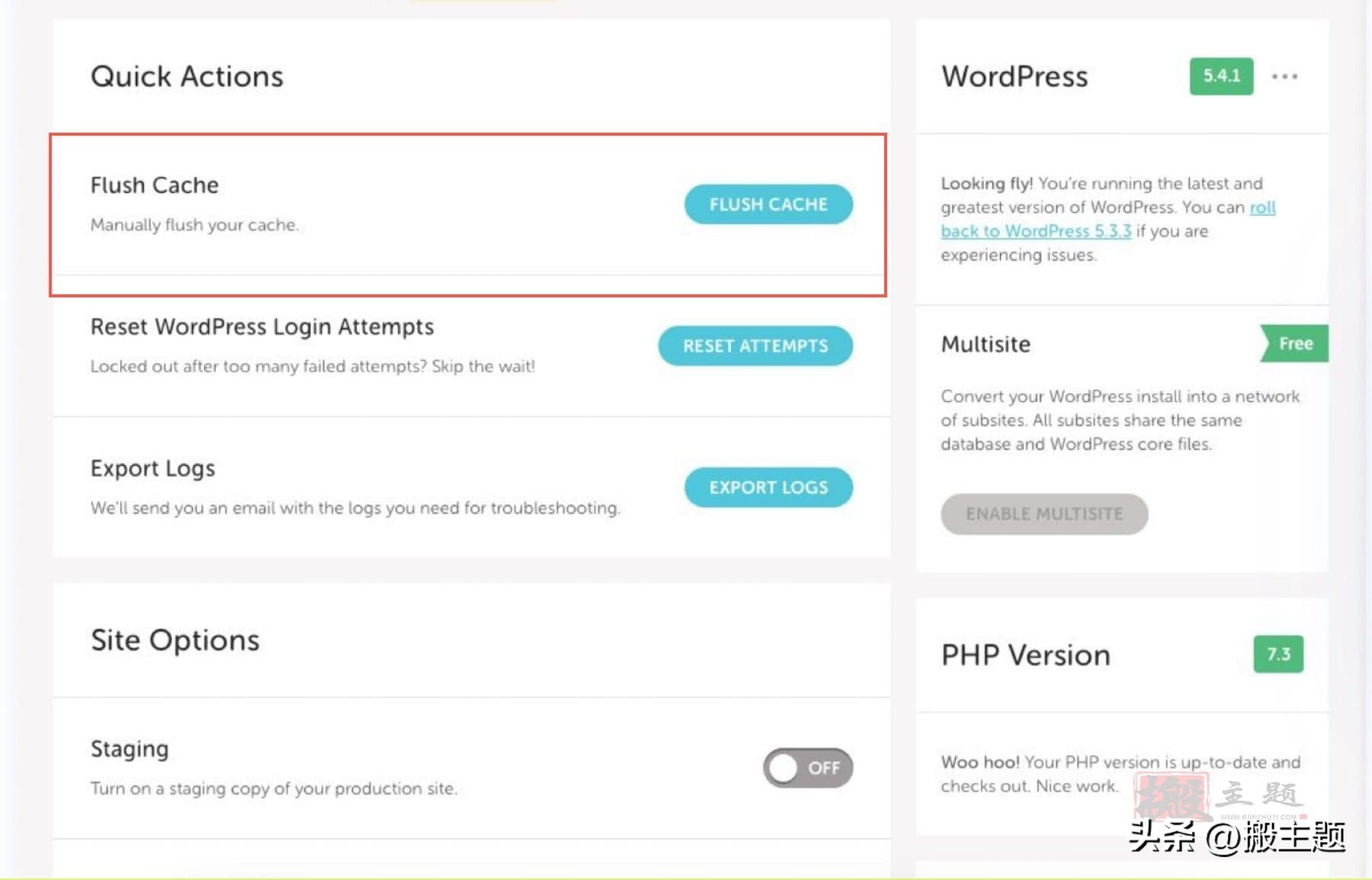Image resolution: width=1372 pixels, height=880 pixels.
Task: Click the Multisite section title
Action: point(985,344)
